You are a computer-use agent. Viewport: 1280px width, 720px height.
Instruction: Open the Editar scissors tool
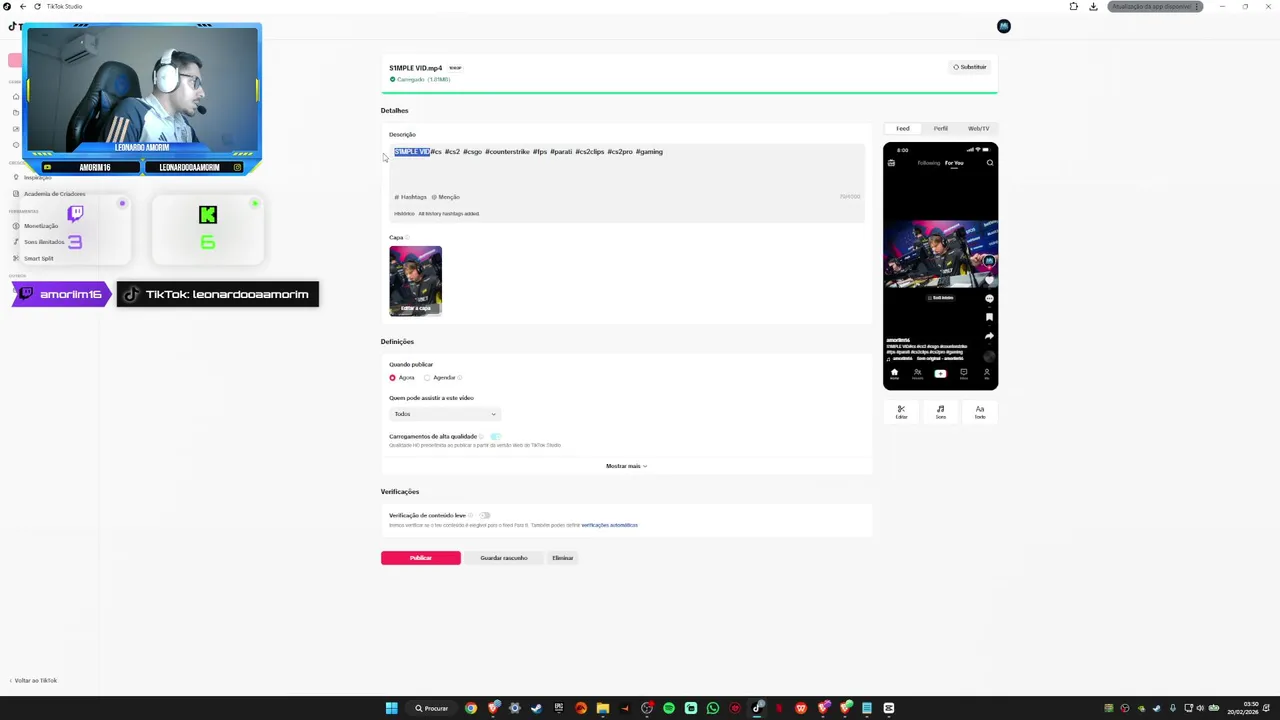pos(901,411)
